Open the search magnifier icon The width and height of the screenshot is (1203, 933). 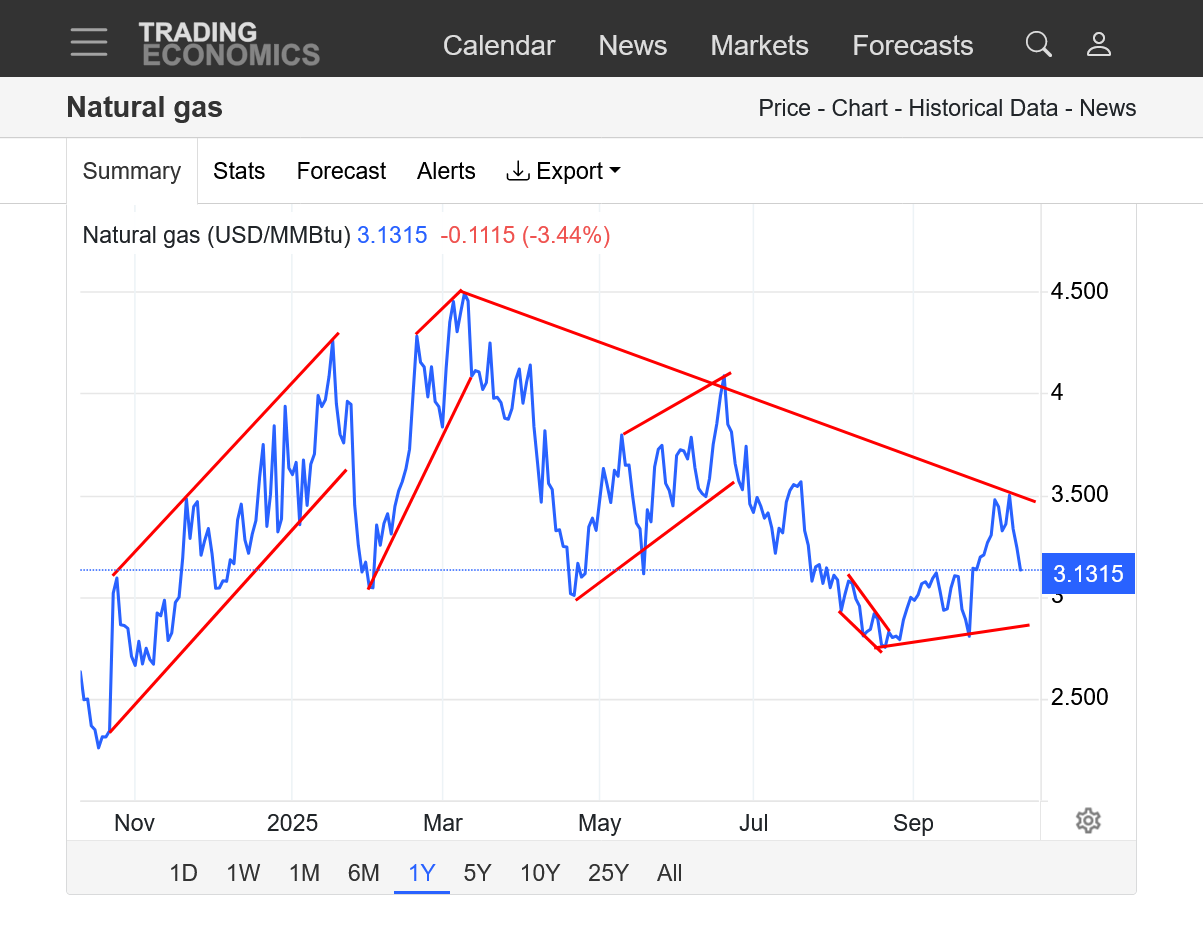(1039, 44)
